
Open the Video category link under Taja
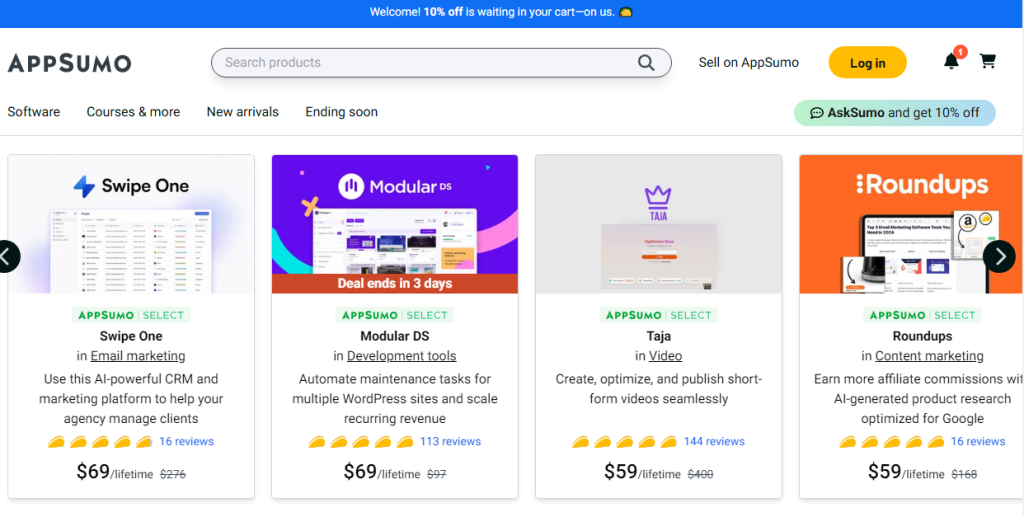(665, 356)
